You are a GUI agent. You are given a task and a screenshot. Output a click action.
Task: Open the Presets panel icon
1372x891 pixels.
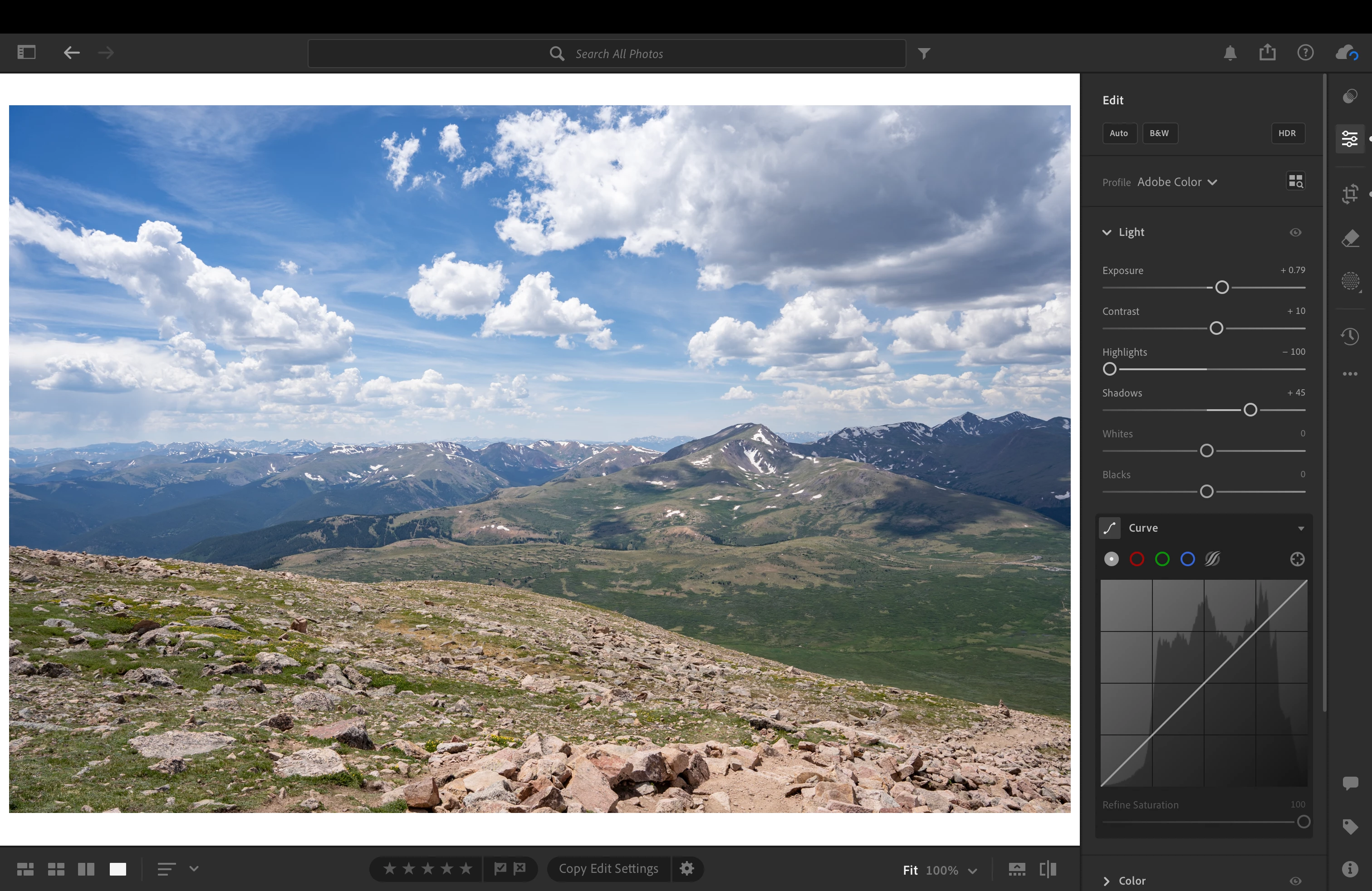tap(1349, 96)
